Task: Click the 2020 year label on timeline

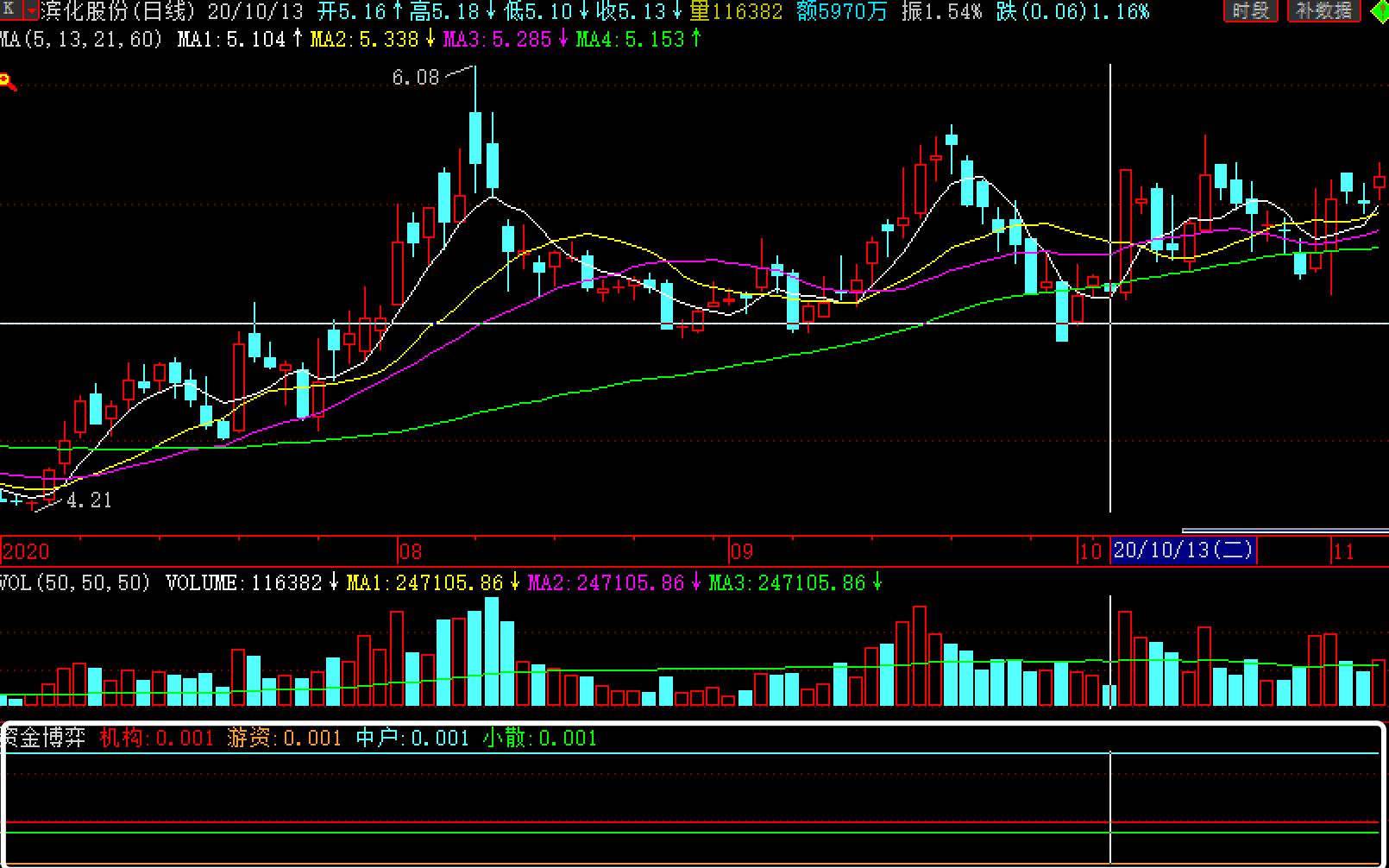Action: click(x=26, y=551)
